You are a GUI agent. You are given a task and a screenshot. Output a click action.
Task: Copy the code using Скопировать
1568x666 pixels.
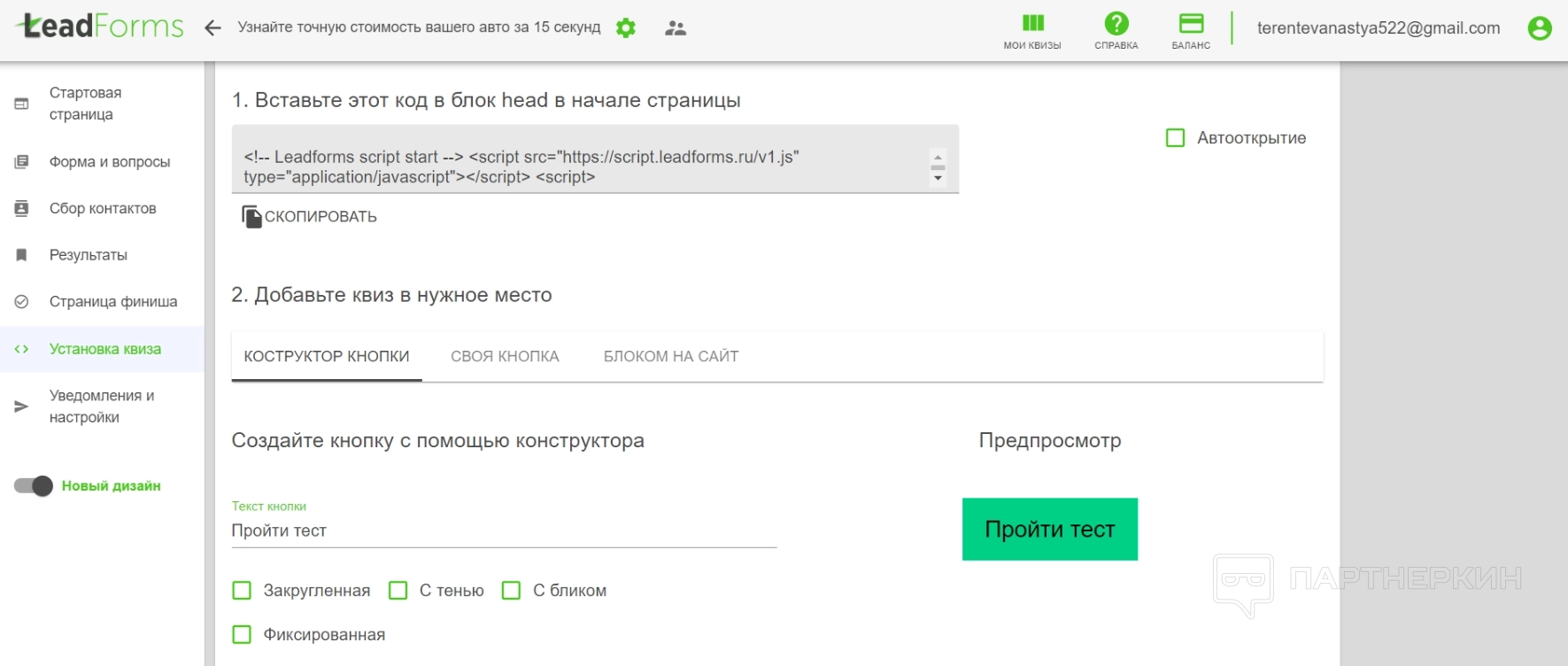(310, 217)
